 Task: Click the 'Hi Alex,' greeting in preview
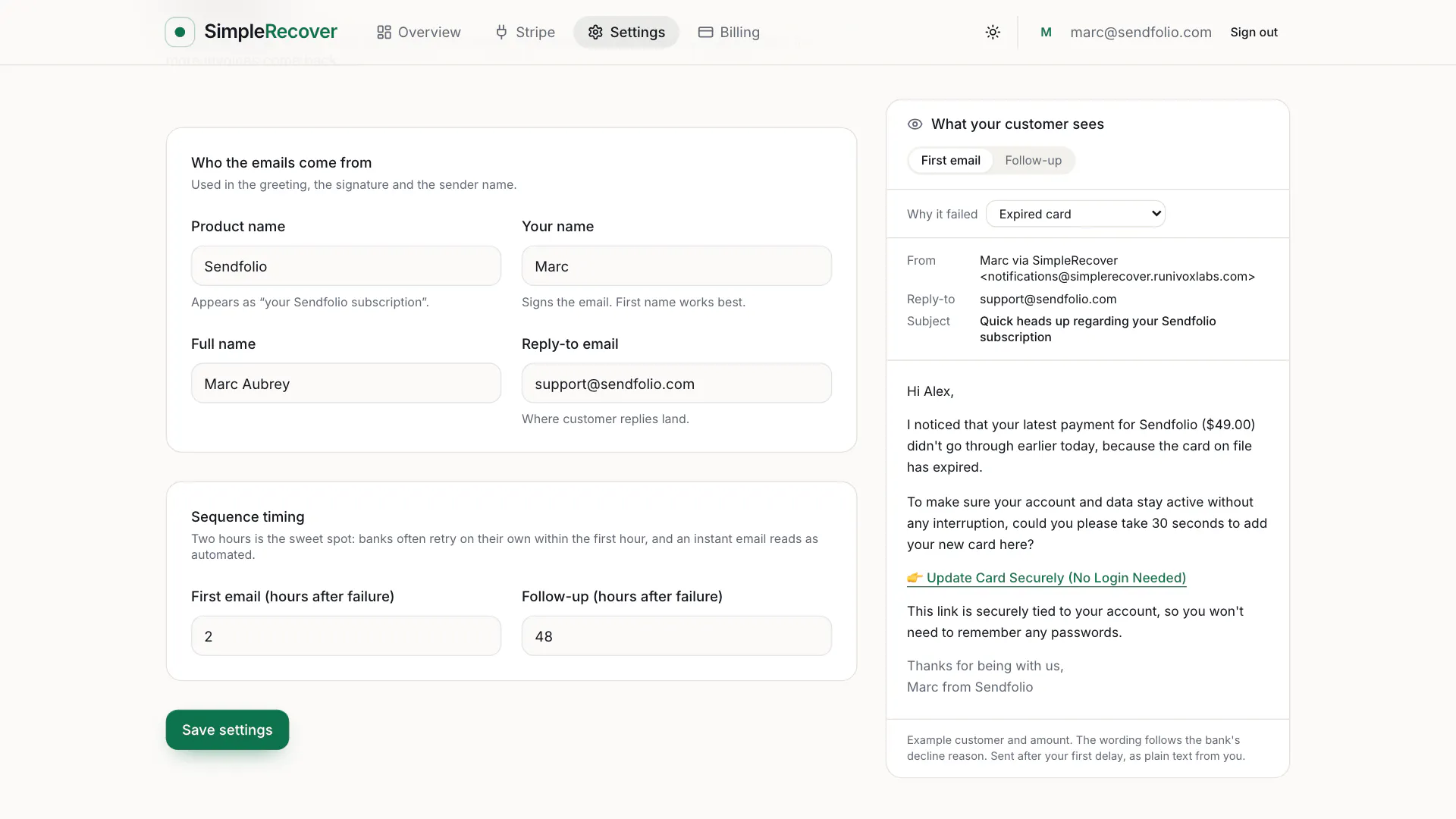930,391
